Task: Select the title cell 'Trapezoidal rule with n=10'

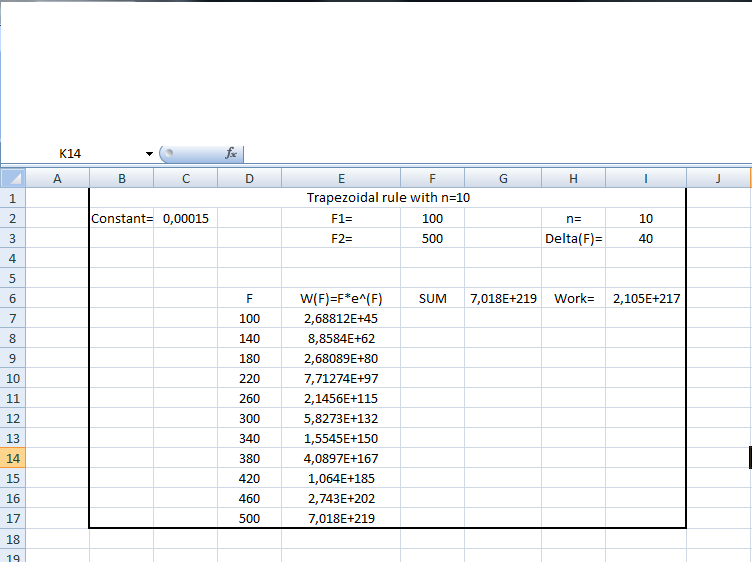Action: (x=387, y=198)
